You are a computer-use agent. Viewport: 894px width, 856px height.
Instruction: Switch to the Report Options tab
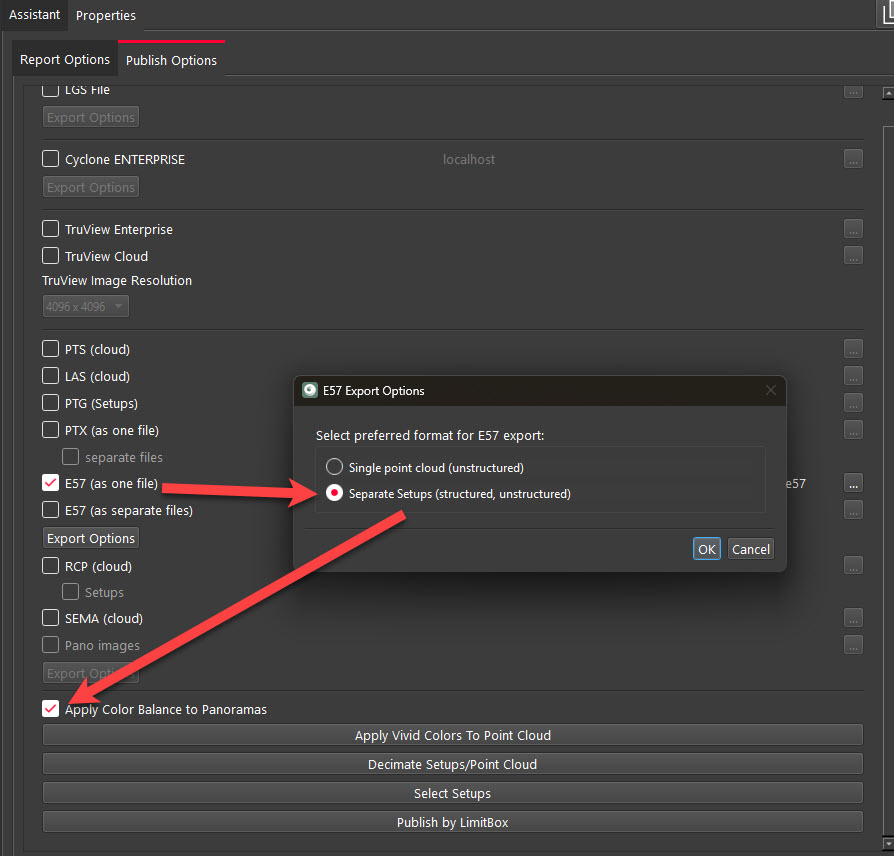(x=63, y=59)
